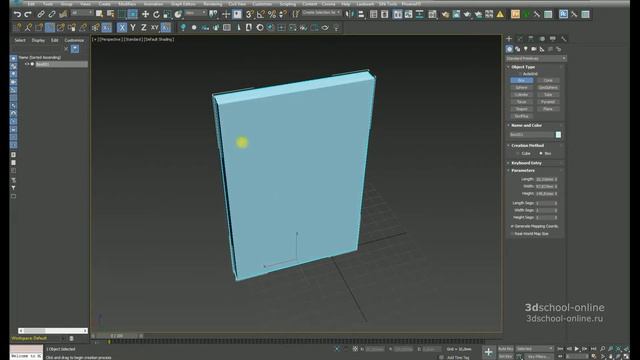Click the time slider handle
This screenshot has height=360, width=640.
[x=117, y=336]
